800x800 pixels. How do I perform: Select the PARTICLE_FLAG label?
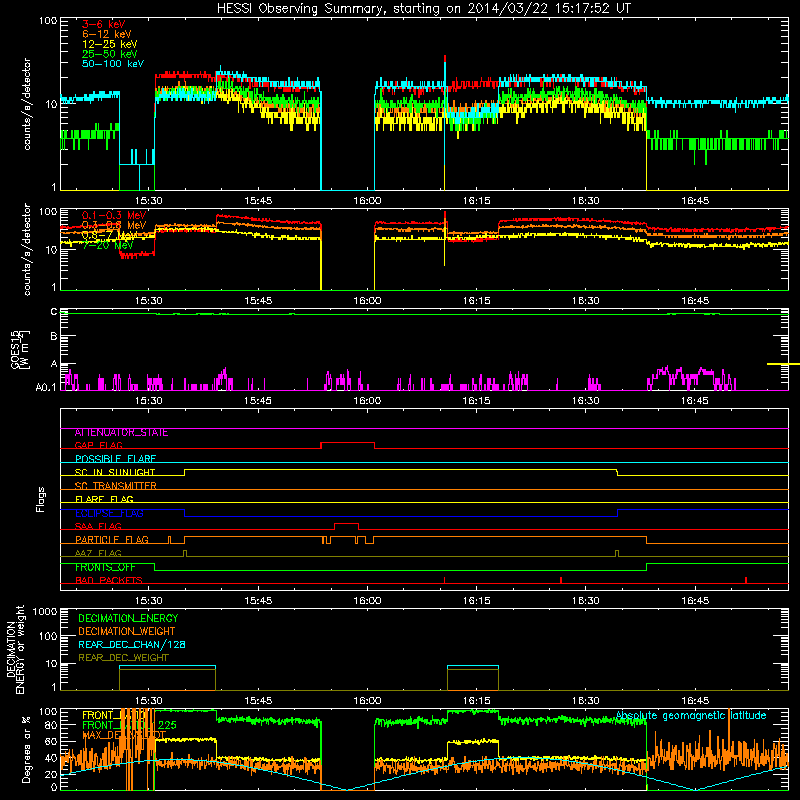(112, 540)
